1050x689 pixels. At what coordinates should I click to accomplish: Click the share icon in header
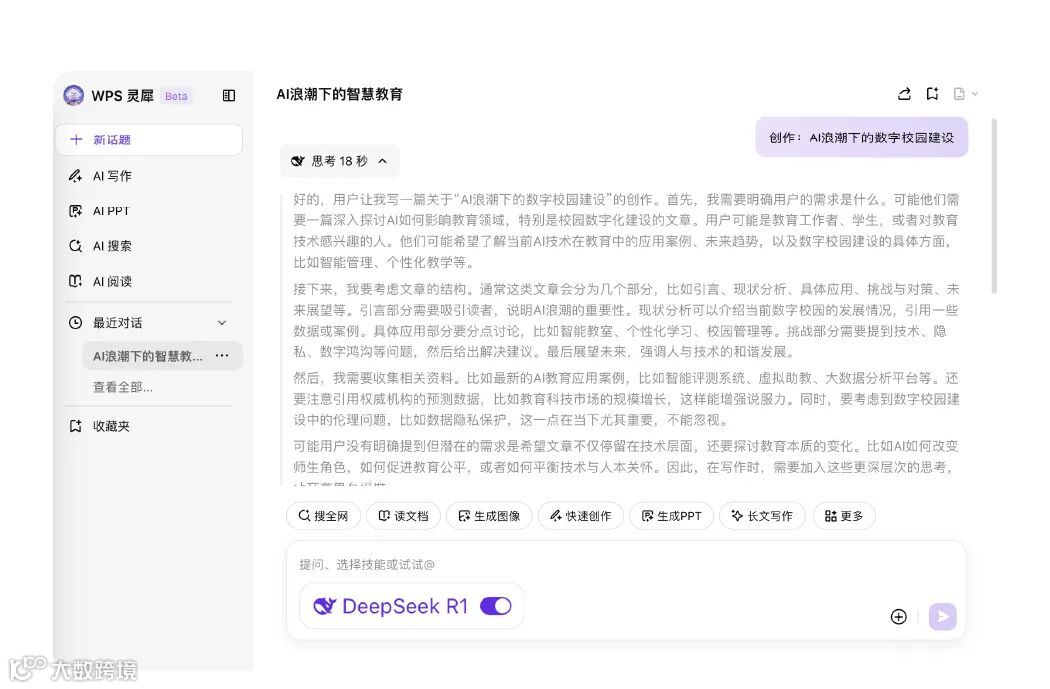tap(904, 94)
